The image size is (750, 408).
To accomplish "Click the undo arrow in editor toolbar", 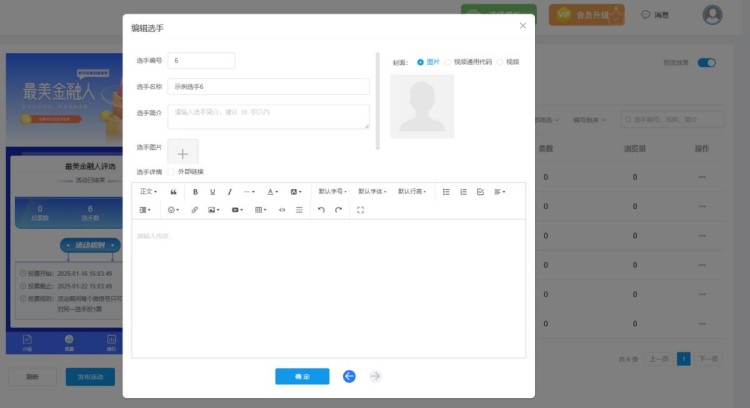I will 321,210.
